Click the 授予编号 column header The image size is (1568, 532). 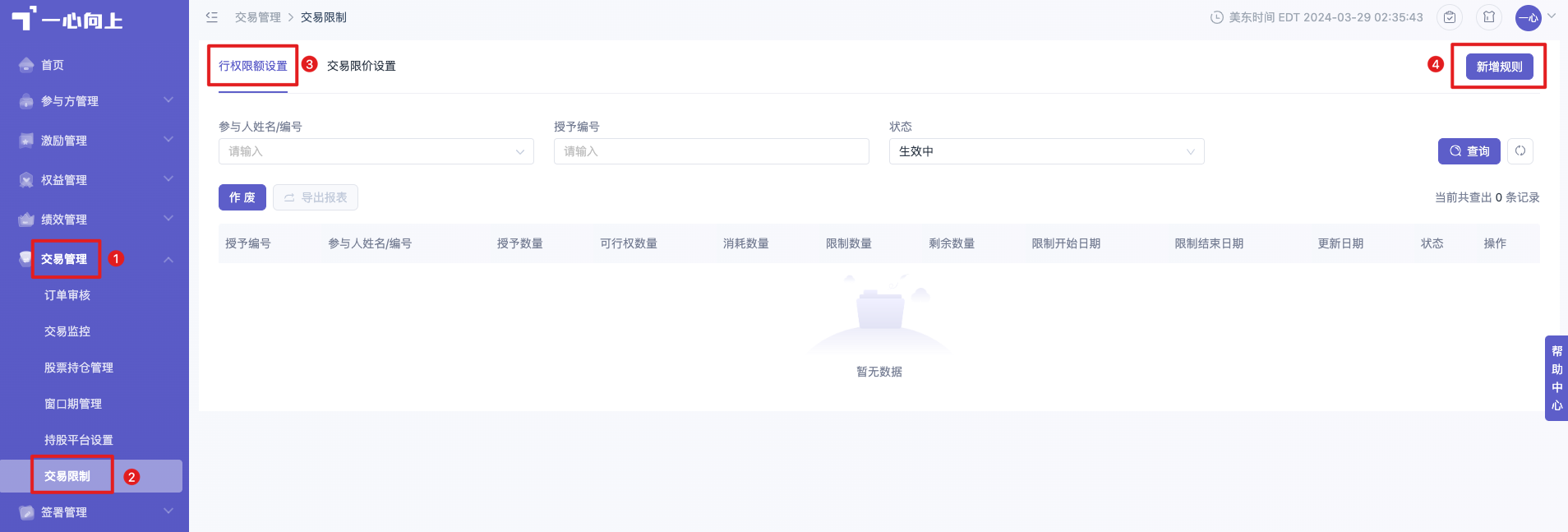tap(248, 243)
